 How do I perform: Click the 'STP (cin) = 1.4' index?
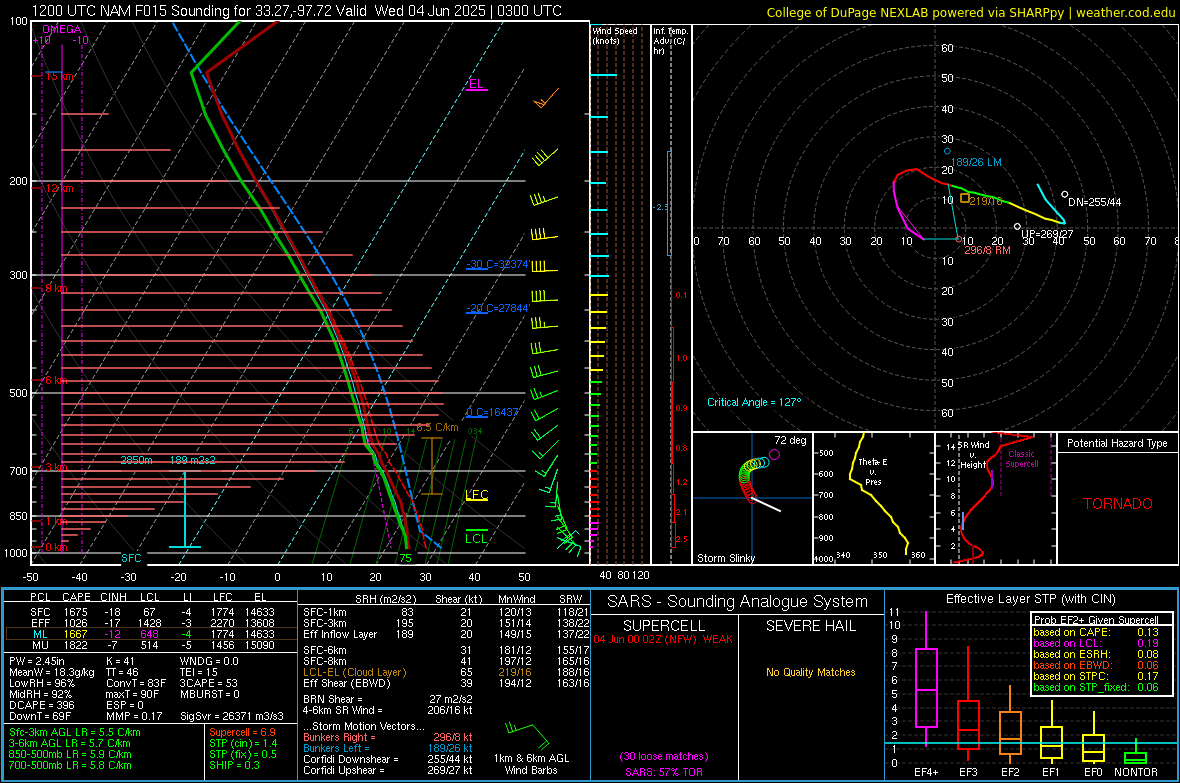pos(243,743)
